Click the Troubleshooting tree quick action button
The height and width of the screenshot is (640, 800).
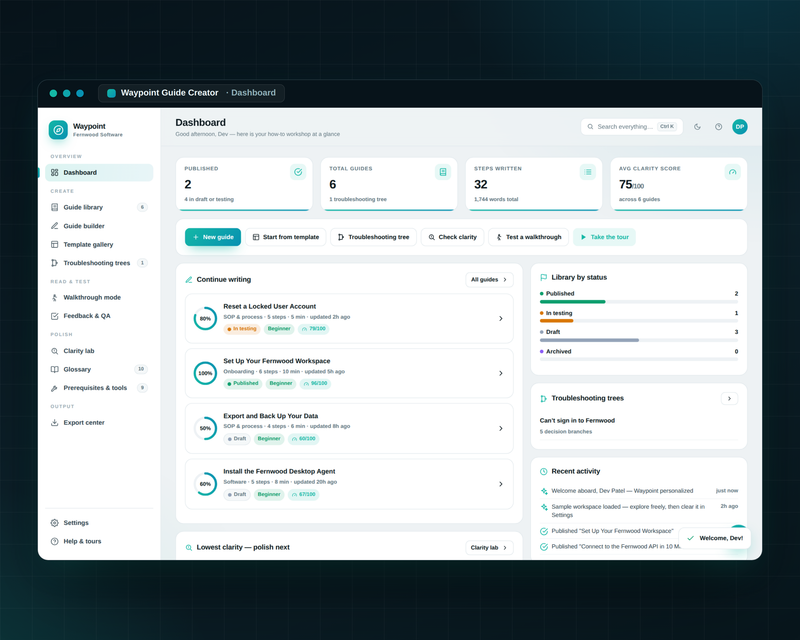373,237
